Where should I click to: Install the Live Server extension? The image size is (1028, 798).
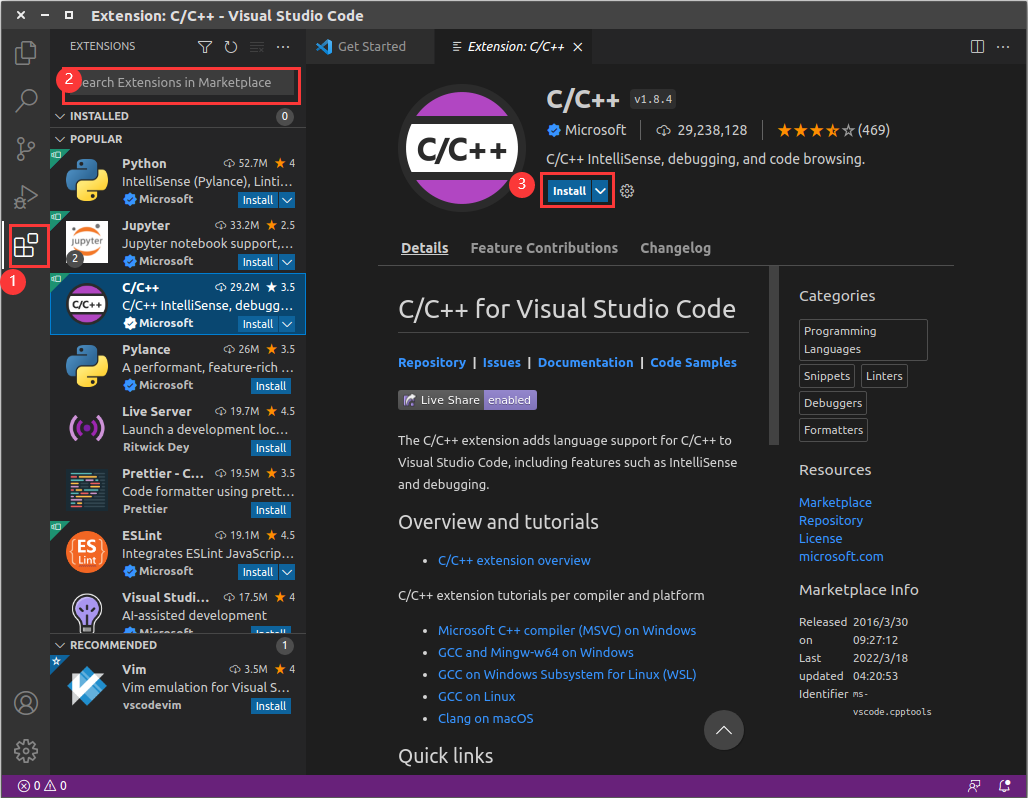coord(271,448)
